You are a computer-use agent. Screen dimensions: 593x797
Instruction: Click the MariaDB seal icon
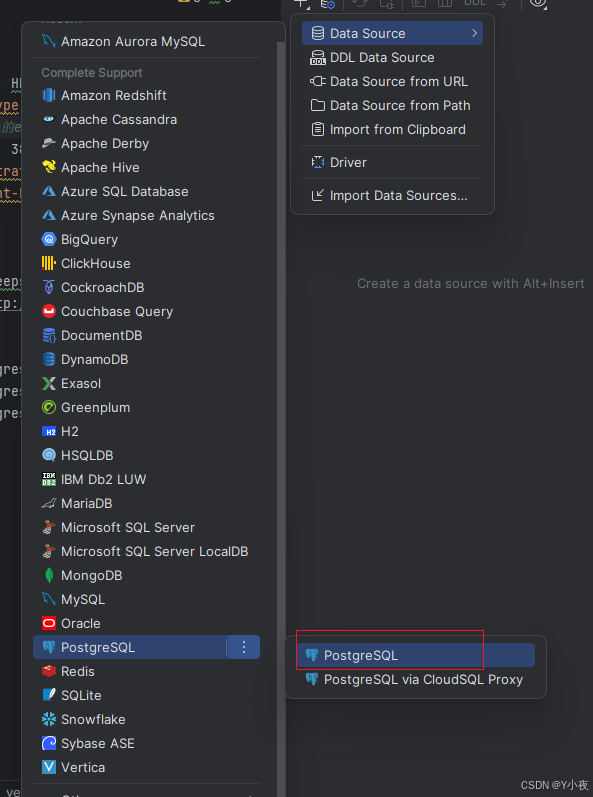(x=49, y=503)
